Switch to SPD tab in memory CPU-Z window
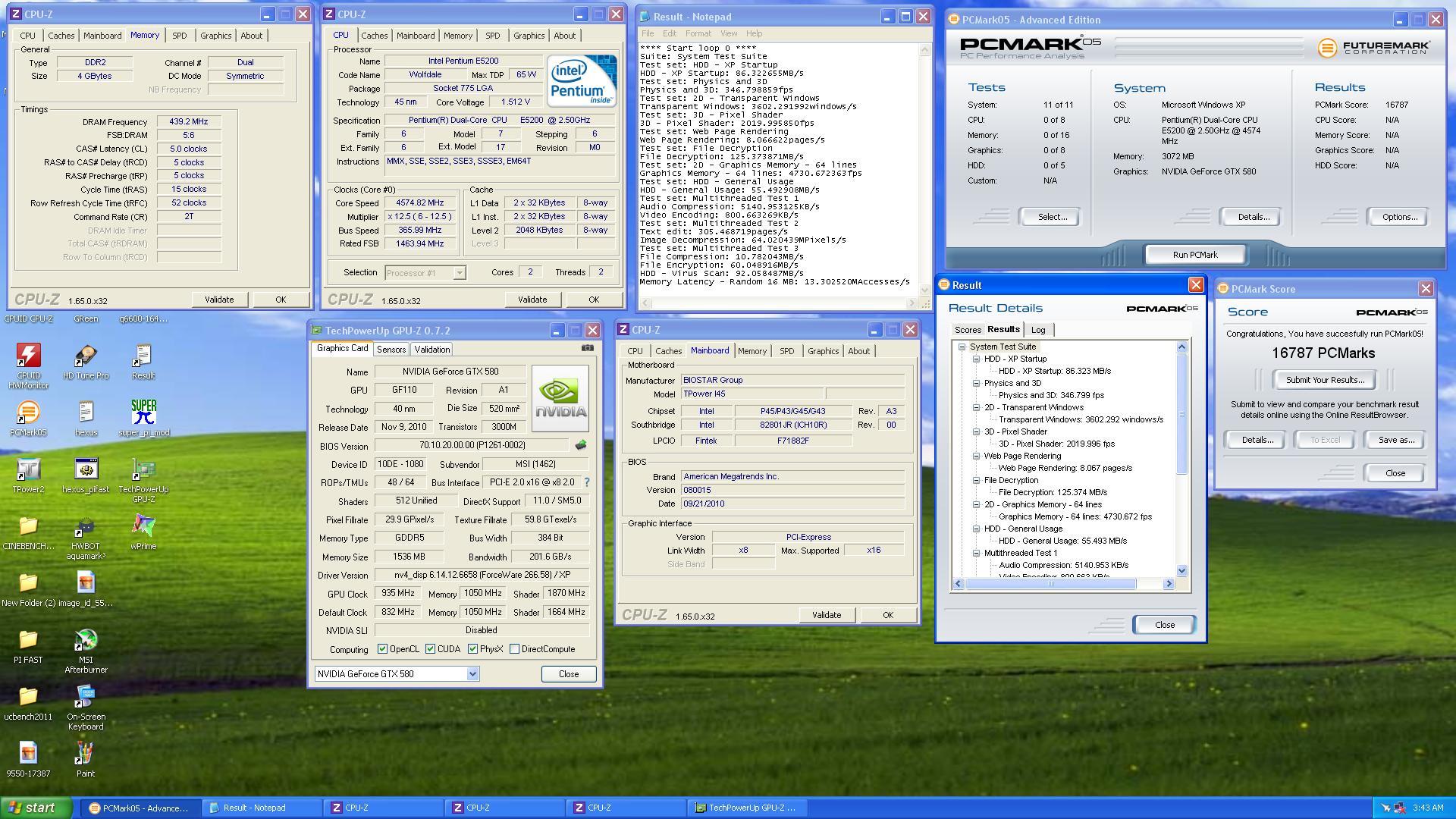1456x819 pixels. point(179,36)
